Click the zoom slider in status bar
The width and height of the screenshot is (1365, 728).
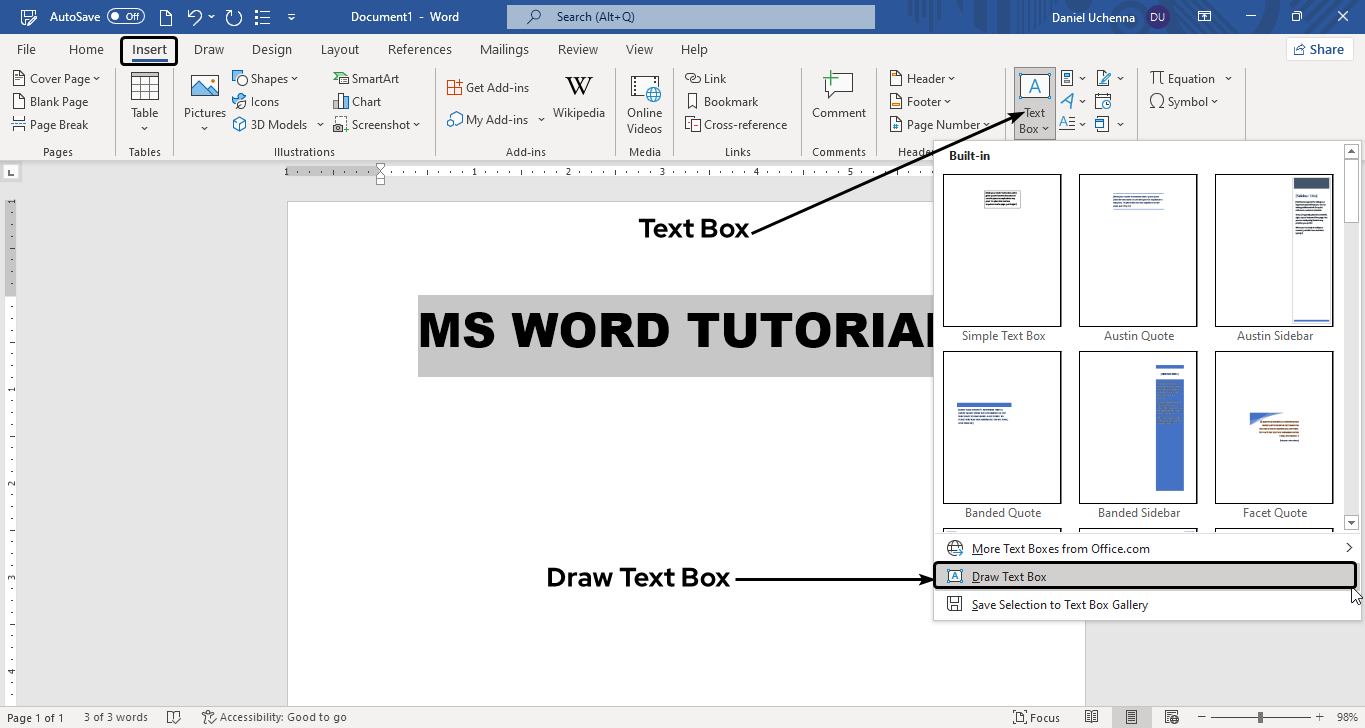(x=1260, y=717)
